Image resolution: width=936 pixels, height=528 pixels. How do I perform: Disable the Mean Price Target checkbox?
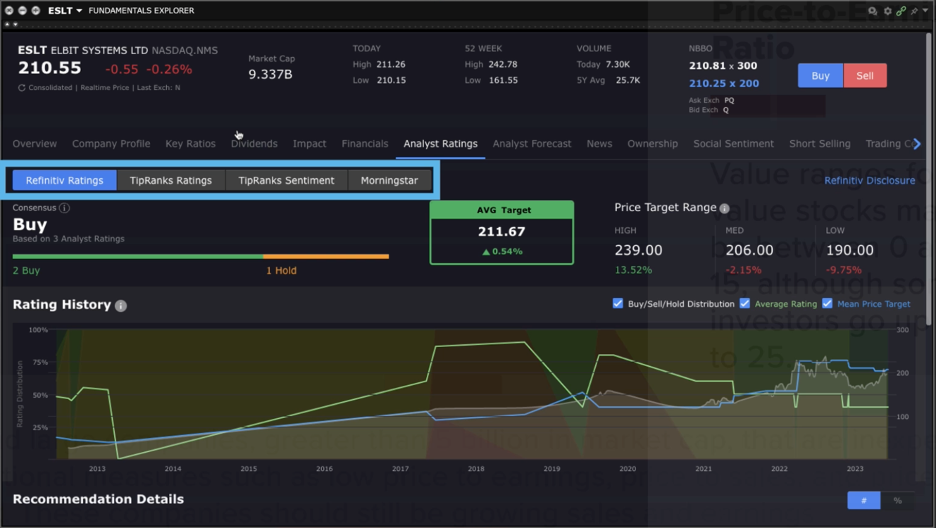pyautogui.click(x=827, y=304)
